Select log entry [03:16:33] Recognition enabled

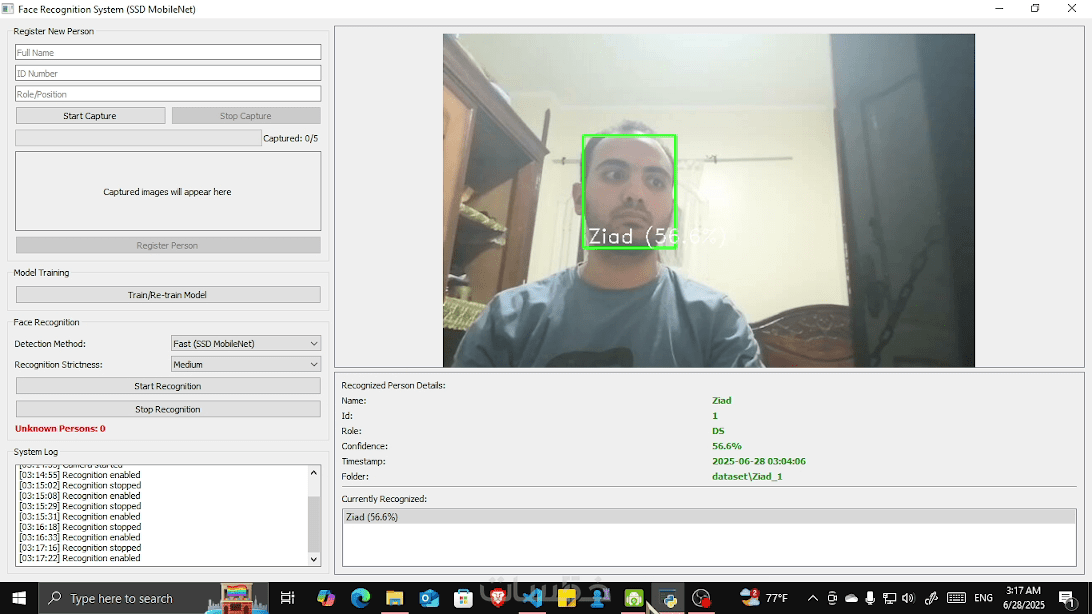pos(80,537)
